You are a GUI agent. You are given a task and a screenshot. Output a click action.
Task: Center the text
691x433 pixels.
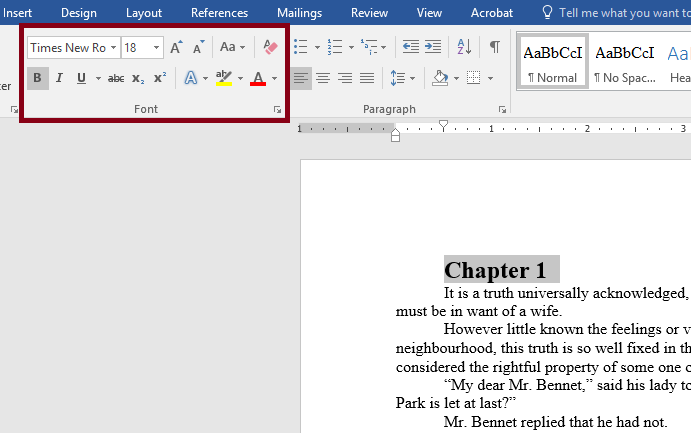click(323, 78)
